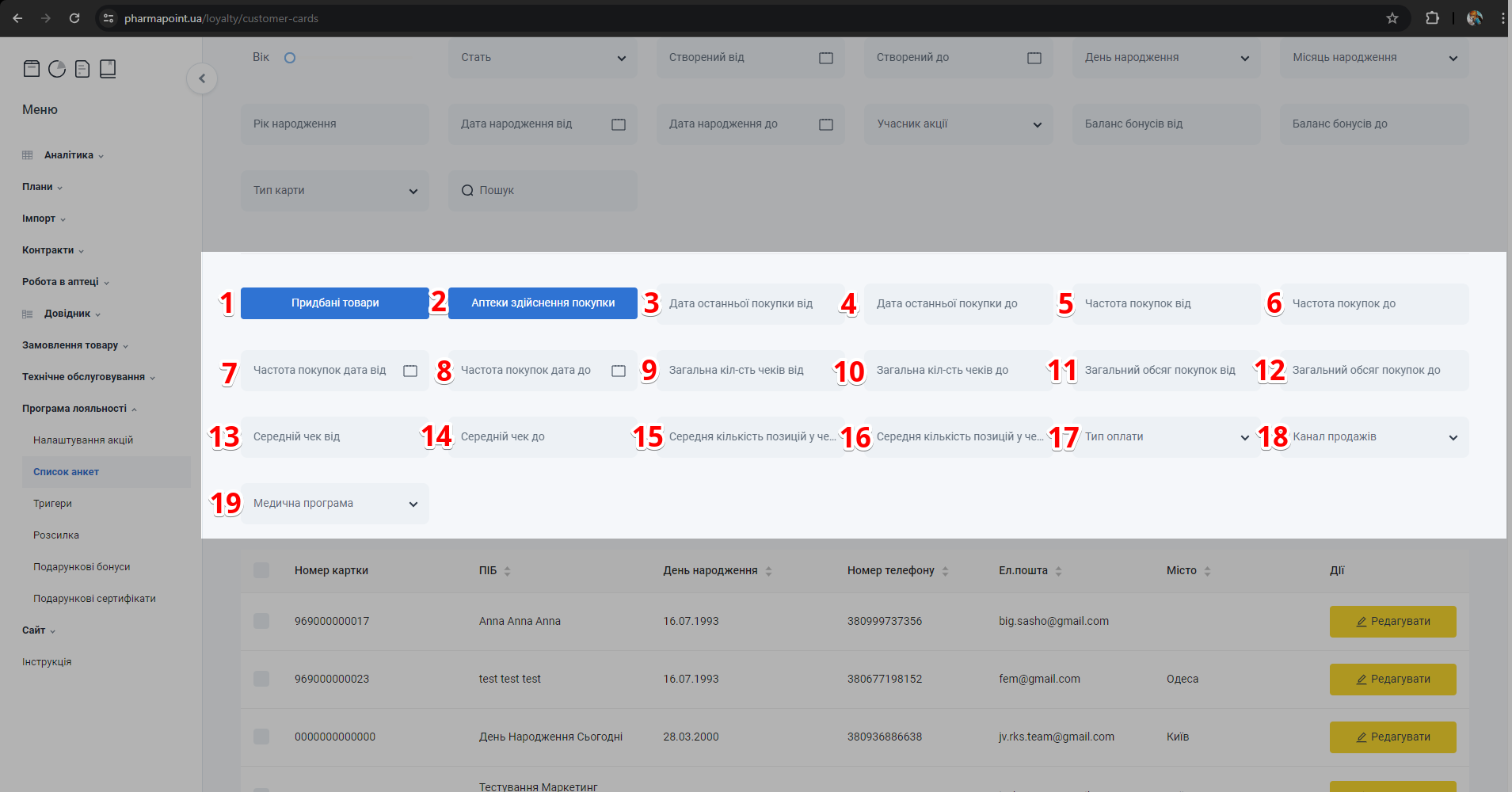1512x792 pixels.
Task: Open the bookmarked book icon in sidebar
Action: pyautogui.click(x=108, y=69)
